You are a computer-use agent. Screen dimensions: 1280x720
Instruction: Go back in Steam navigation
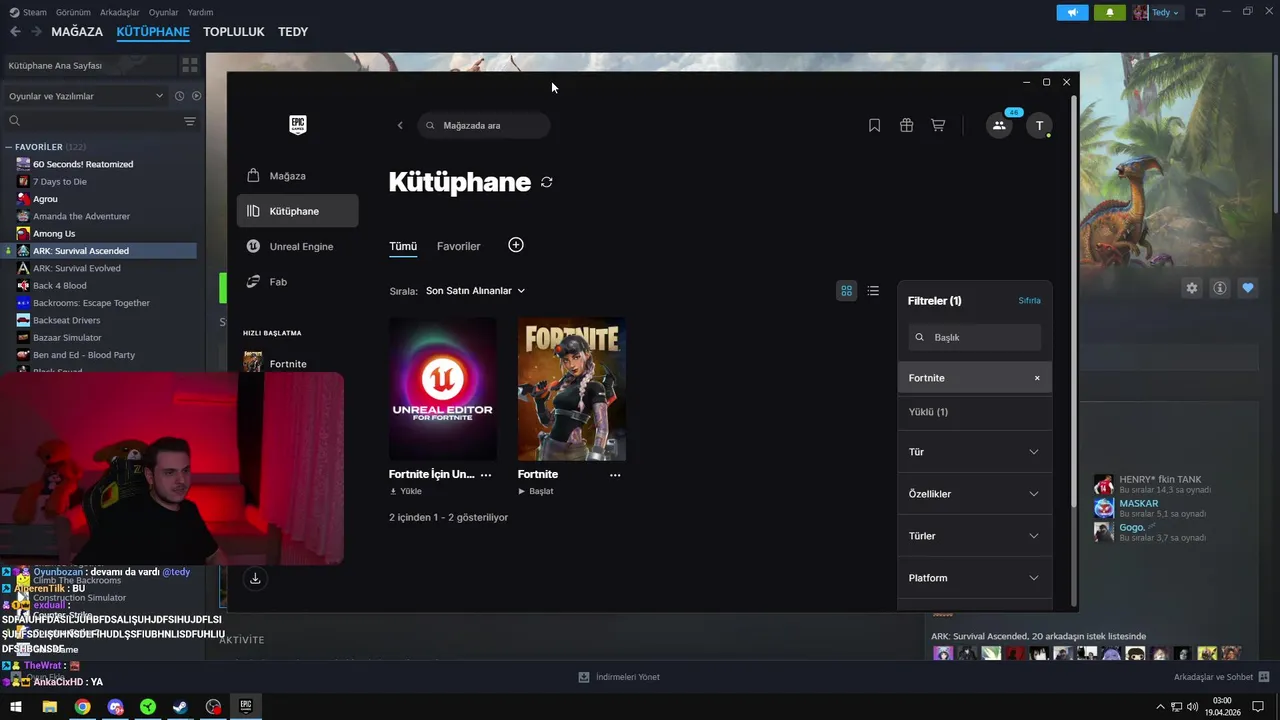15,32
